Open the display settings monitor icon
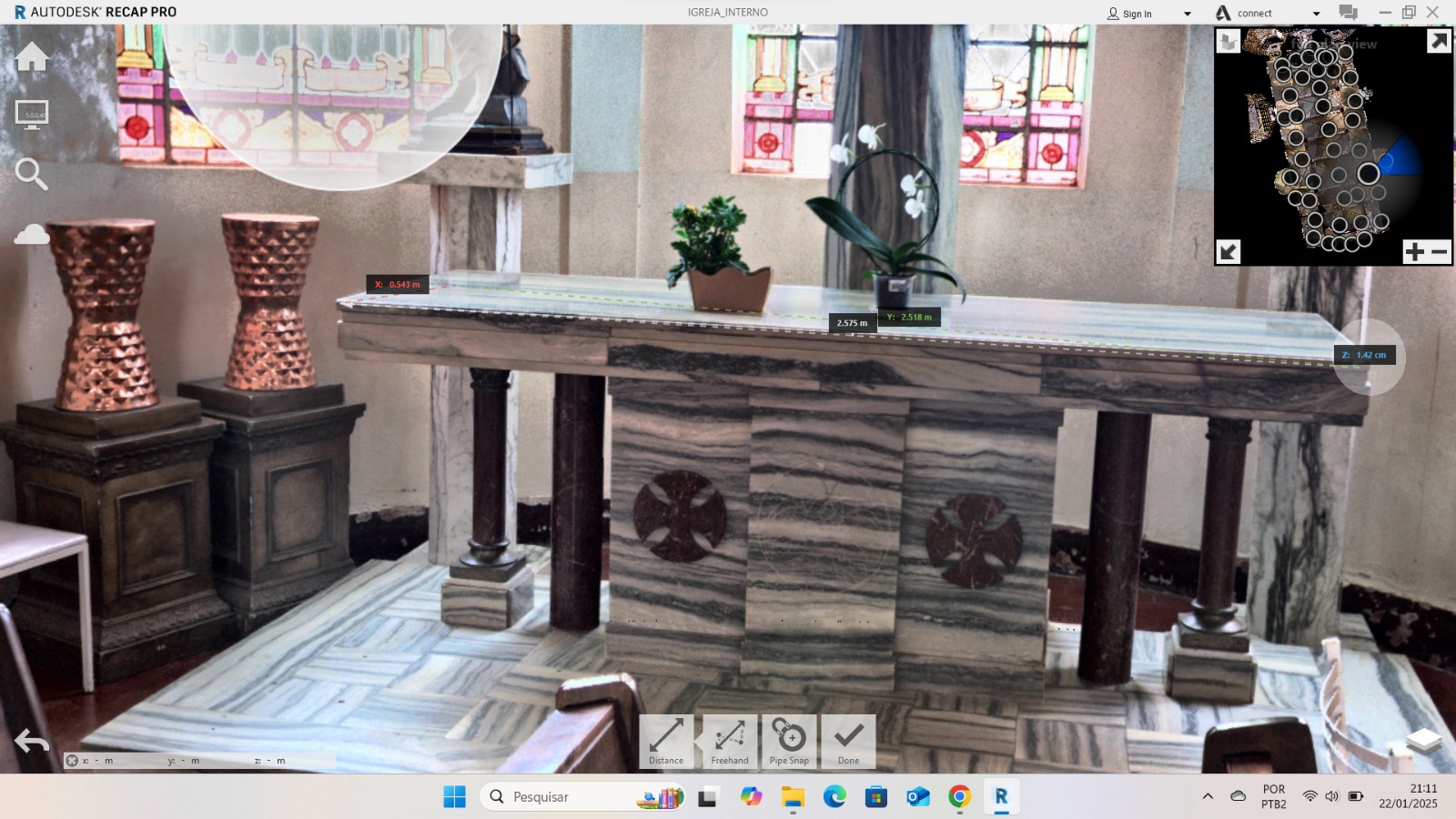Image resolution: width=1456 pixels, height=819 pixels. click(x=32, y=115)
